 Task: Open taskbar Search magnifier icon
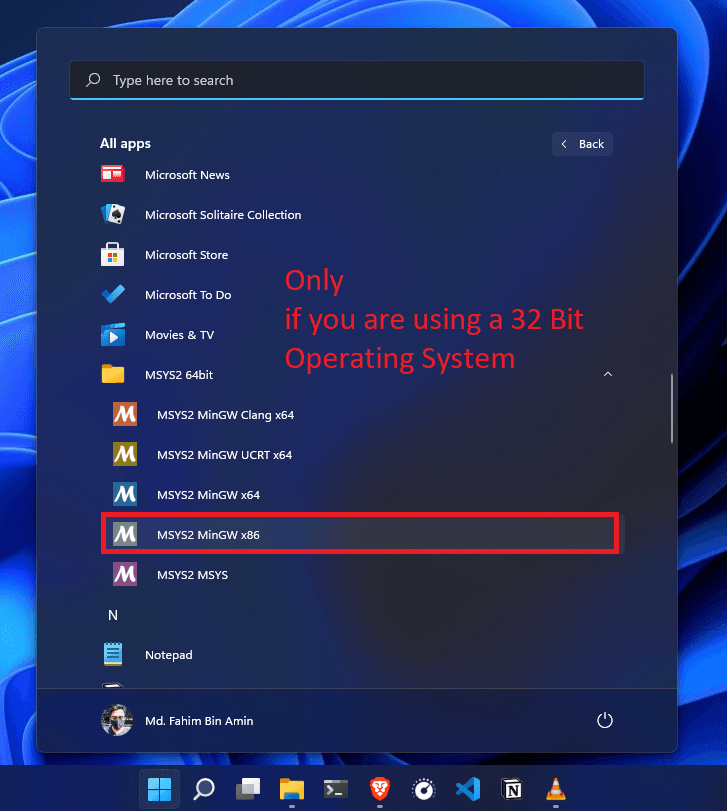pos(204,789)
